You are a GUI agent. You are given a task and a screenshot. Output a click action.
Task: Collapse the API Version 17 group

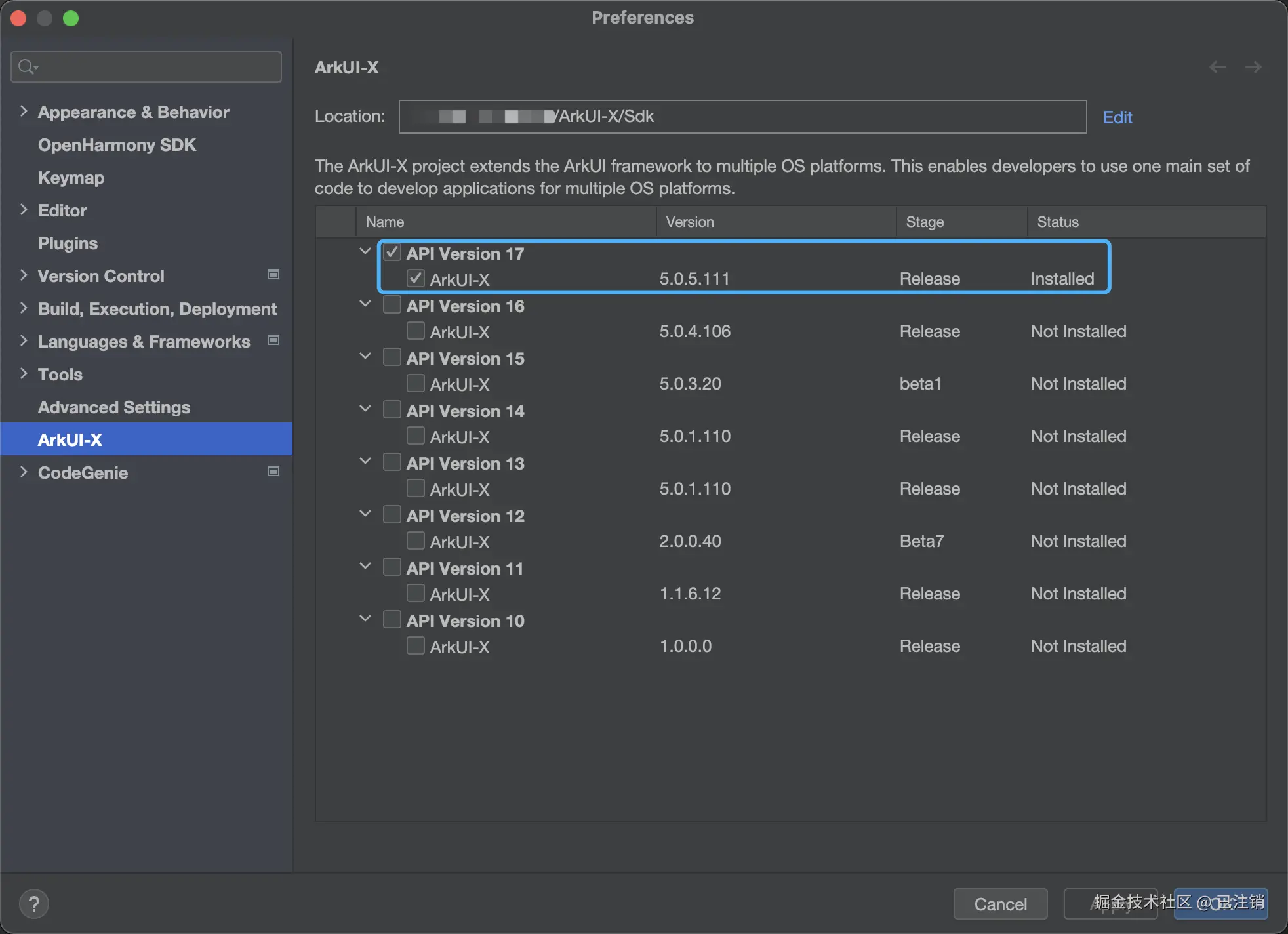[365, 251]
